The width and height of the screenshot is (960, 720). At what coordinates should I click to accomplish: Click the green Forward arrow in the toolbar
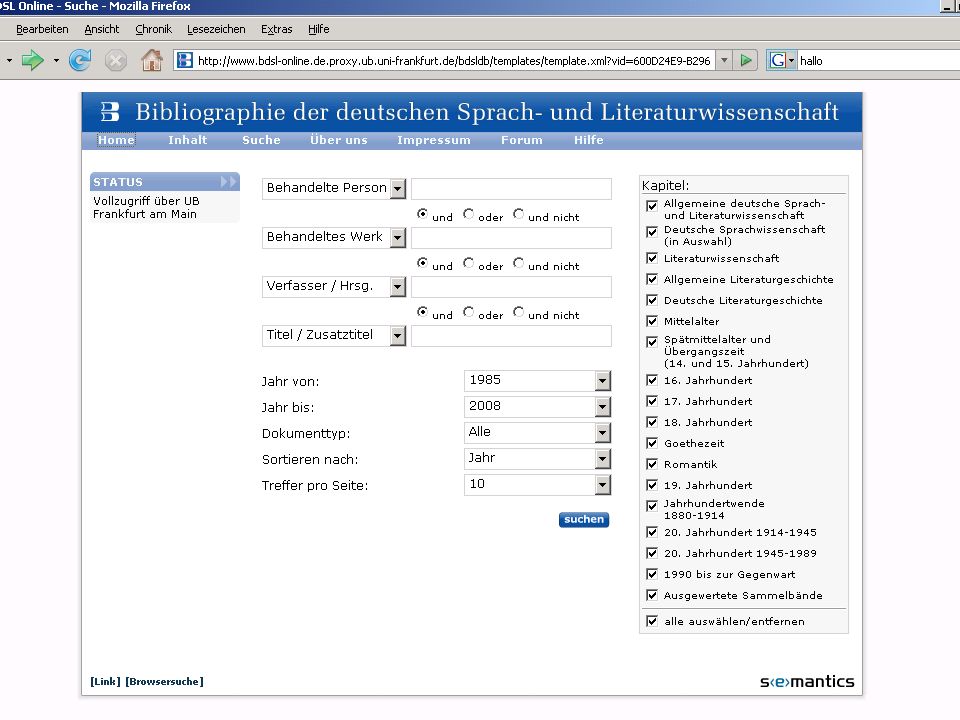[x=32, y=60]
